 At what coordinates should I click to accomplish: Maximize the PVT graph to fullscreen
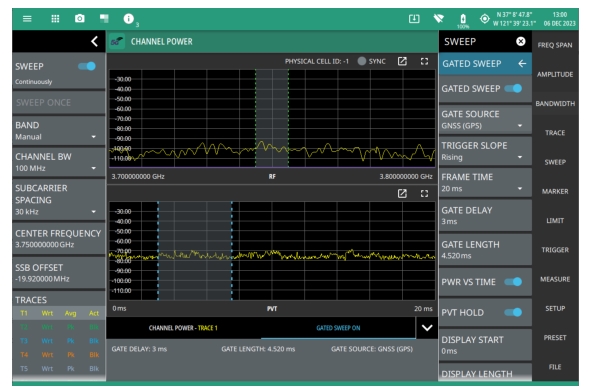tap(424, 193)
